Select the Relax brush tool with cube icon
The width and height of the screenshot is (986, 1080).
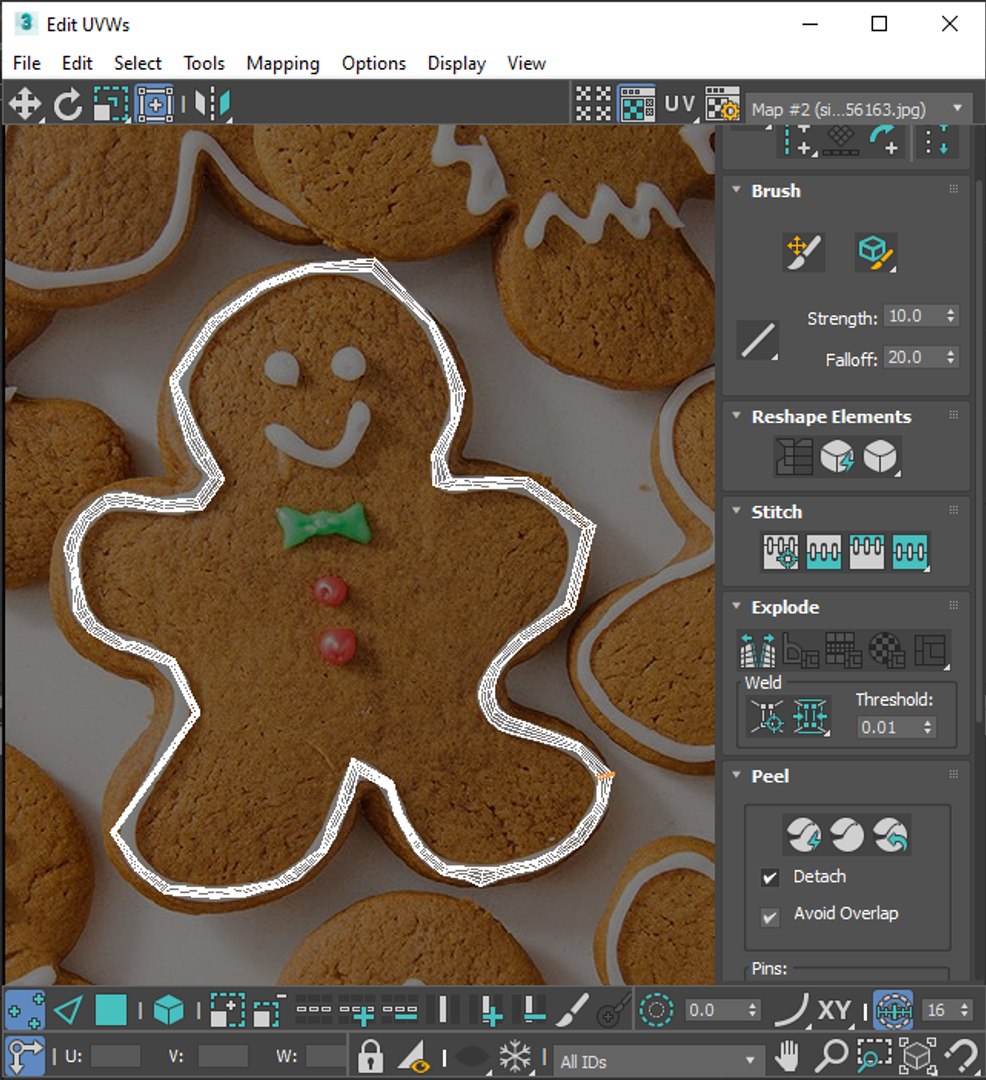(x=875, y=252)
